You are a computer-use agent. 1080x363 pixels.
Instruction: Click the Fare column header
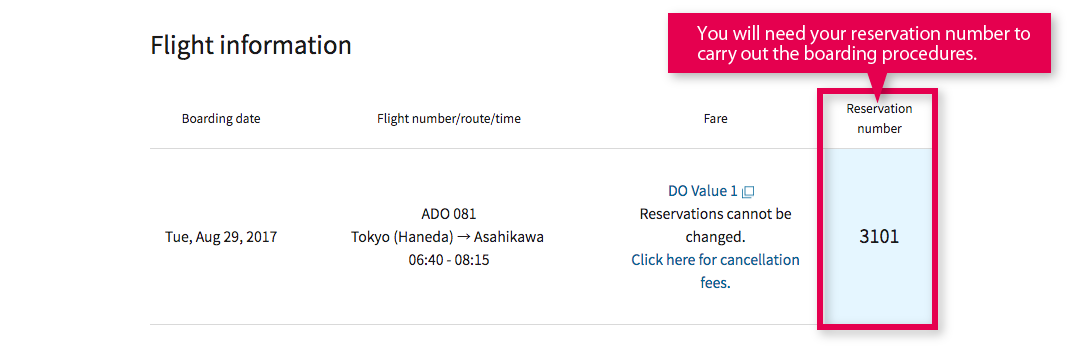pyautogui.click(x=715, y=118)
